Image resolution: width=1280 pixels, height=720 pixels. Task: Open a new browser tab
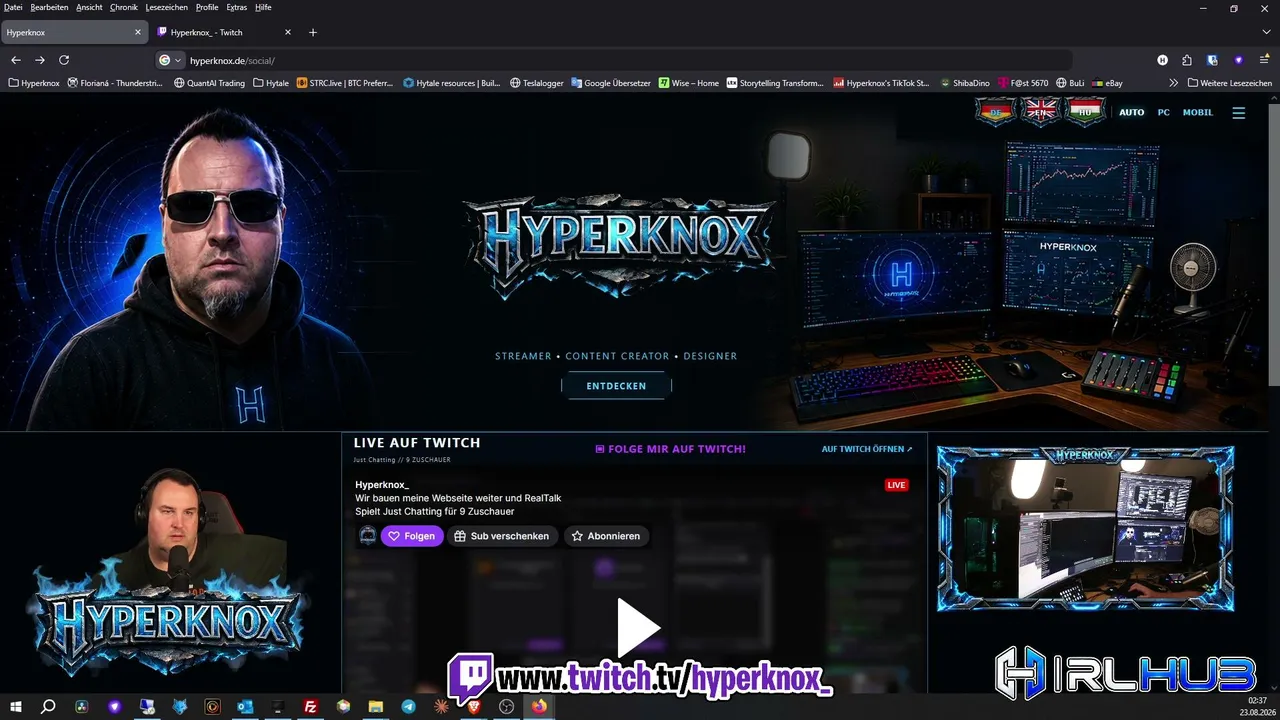pyautogui.click(x=313, y=32)
